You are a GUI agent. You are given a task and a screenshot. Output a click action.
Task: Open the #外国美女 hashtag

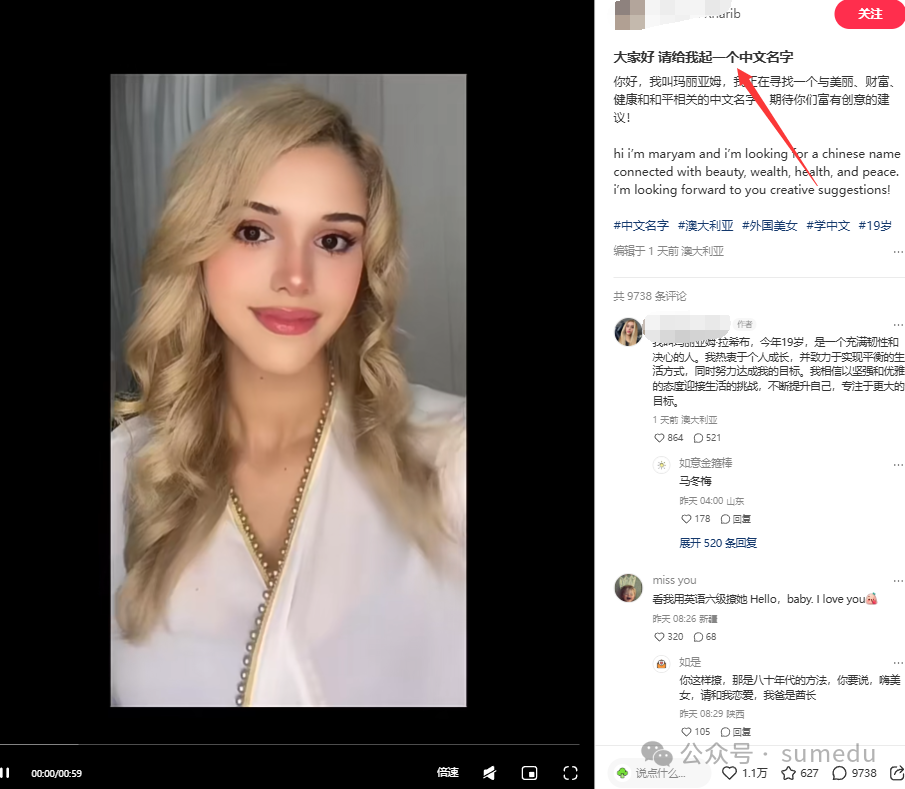click(769, 226)
